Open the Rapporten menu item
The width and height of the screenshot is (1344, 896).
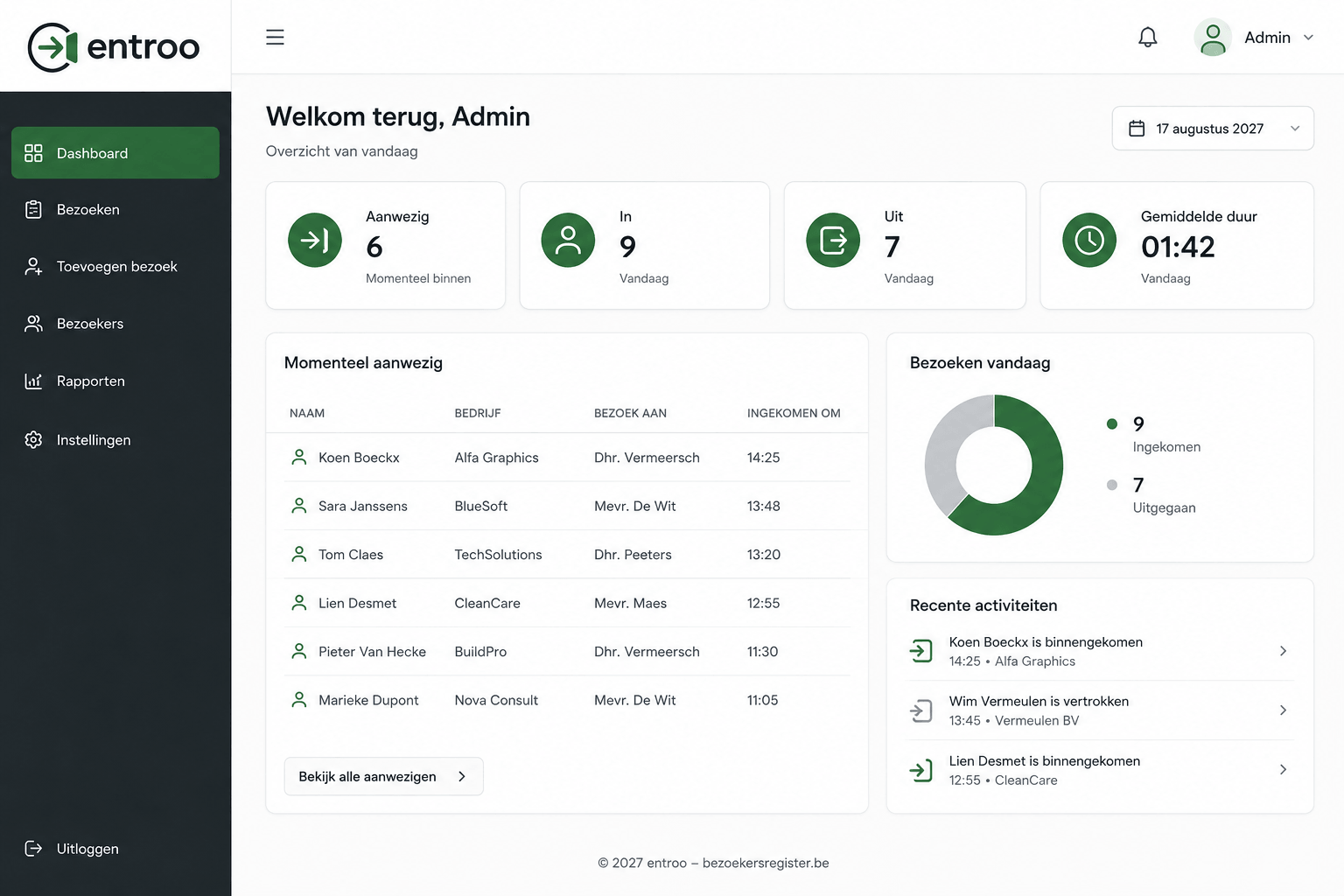(x=115, y=381)
